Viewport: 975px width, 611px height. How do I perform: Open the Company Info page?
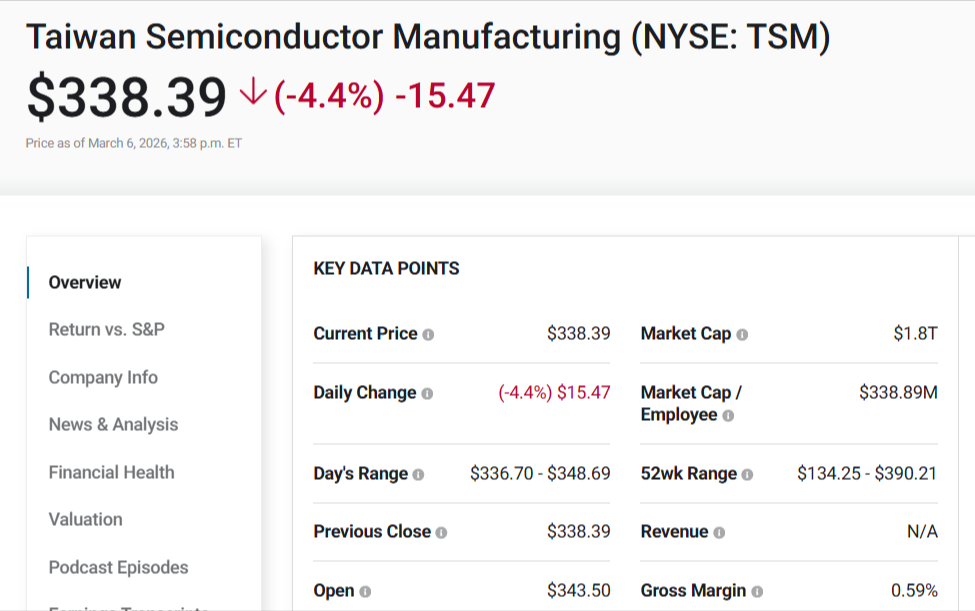[x=102, y=377]
